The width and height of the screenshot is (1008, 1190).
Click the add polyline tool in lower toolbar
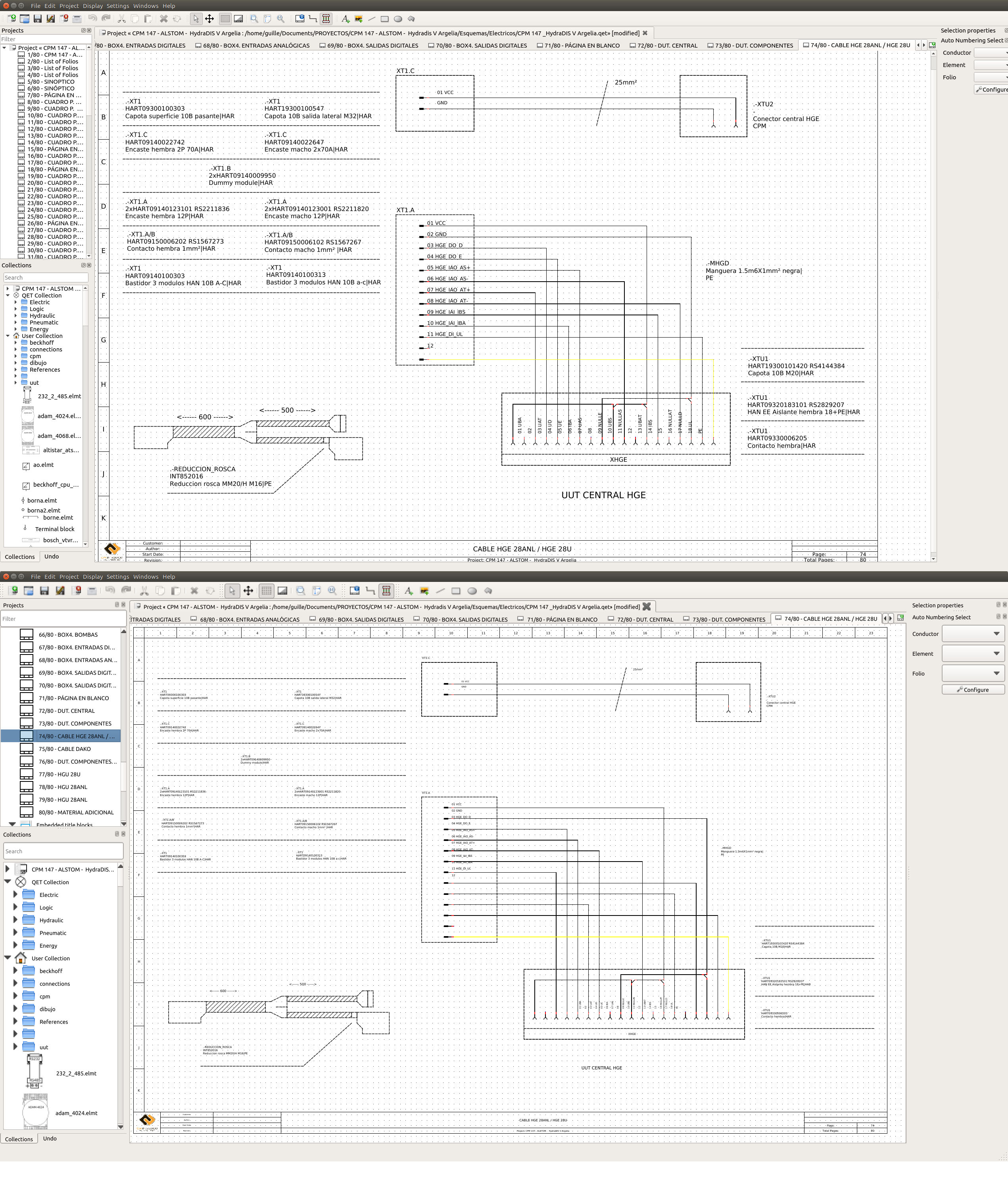tap(488, 591)
